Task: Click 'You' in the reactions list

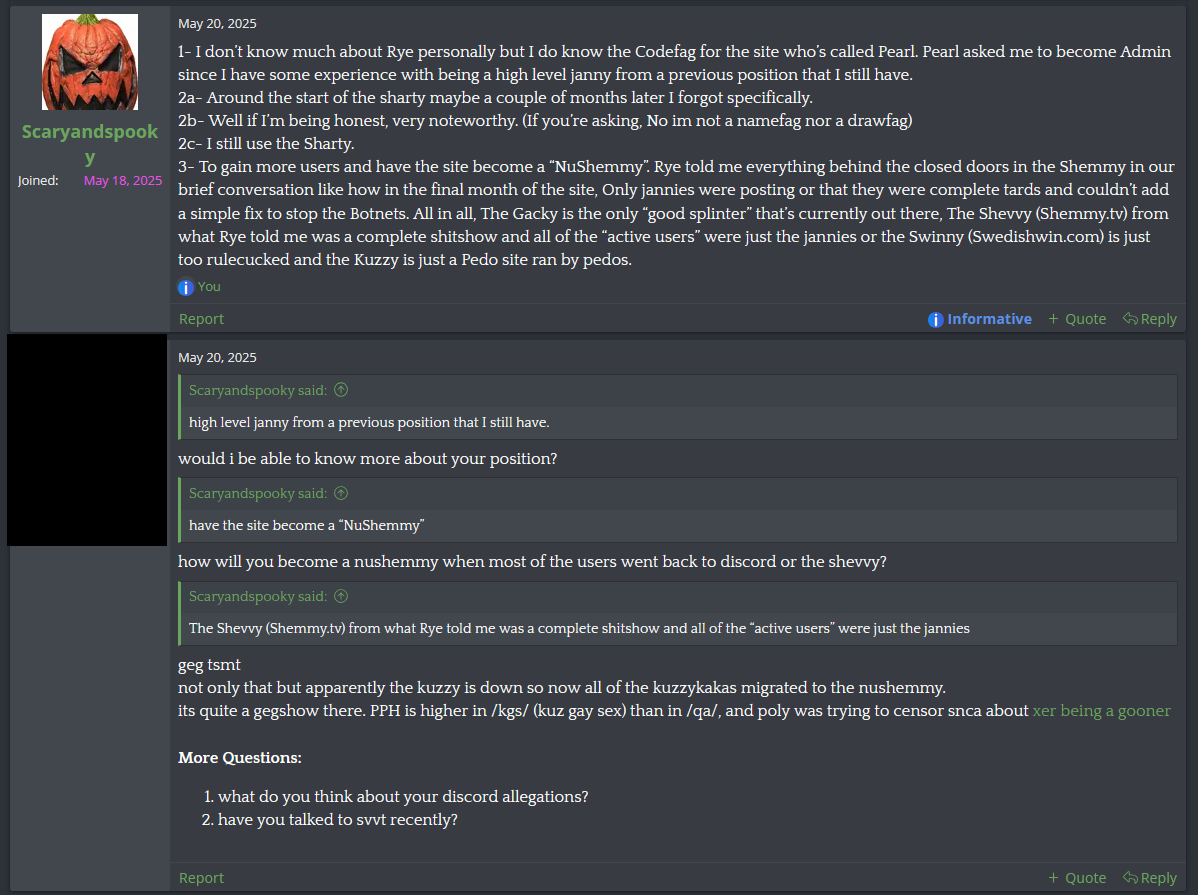Action: coord(209,287)
